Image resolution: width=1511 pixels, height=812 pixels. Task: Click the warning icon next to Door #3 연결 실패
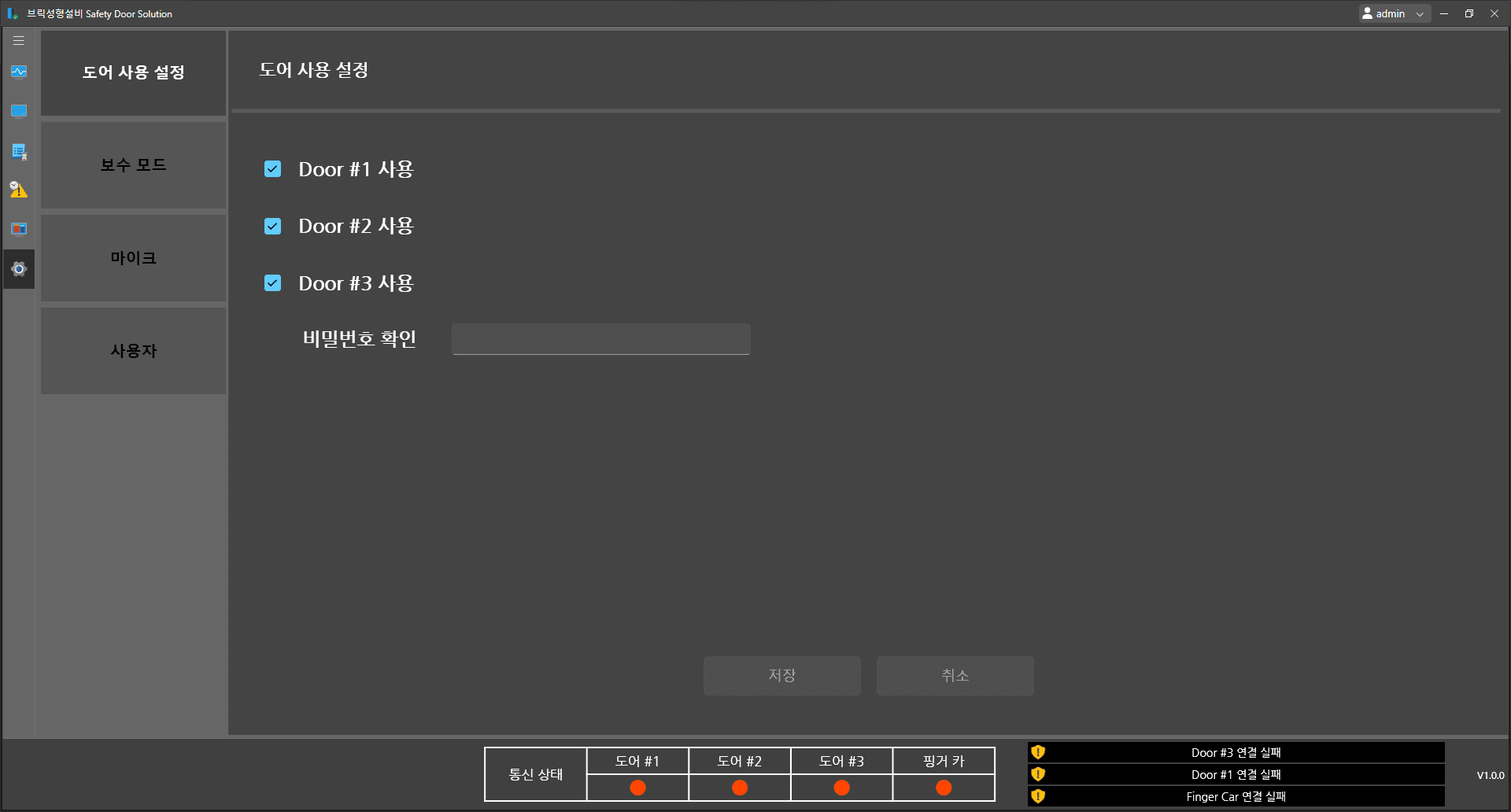click(x=1038, y=752)
